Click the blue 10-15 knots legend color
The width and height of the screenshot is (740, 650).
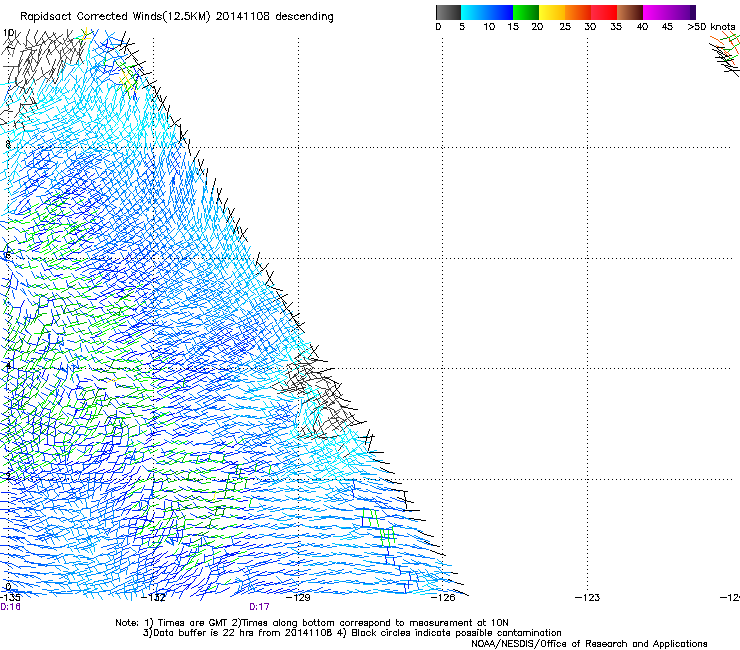click(x=500, y=12)
